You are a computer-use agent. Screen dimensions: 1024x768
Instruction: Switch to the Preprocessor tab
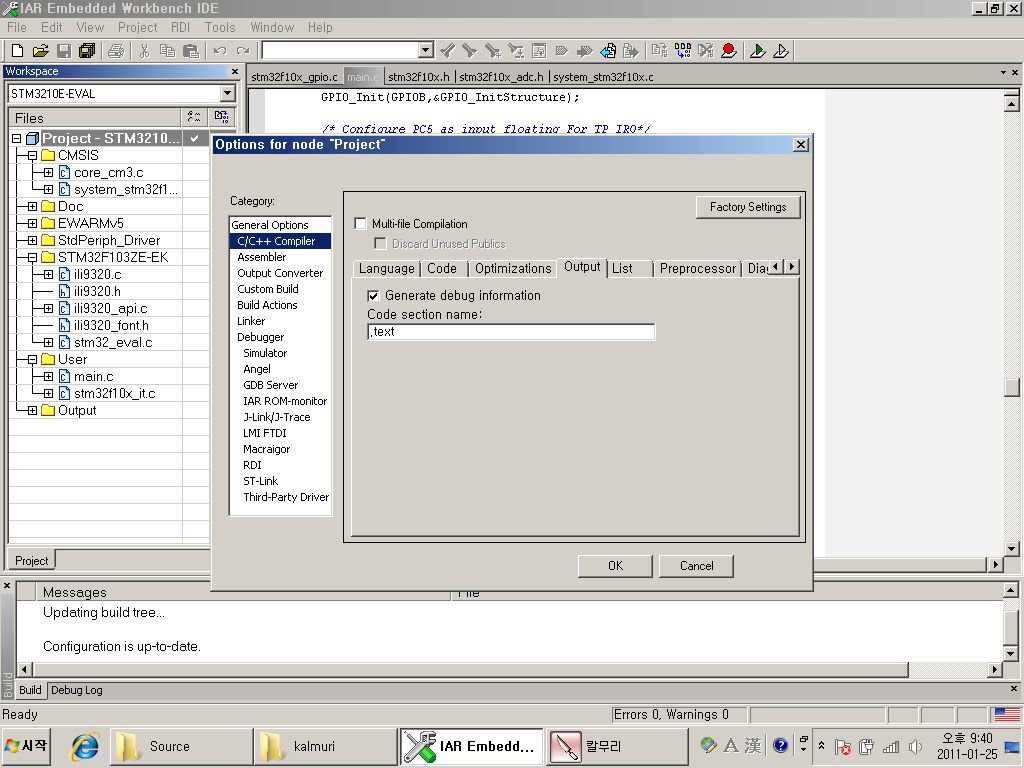[697, 268]
